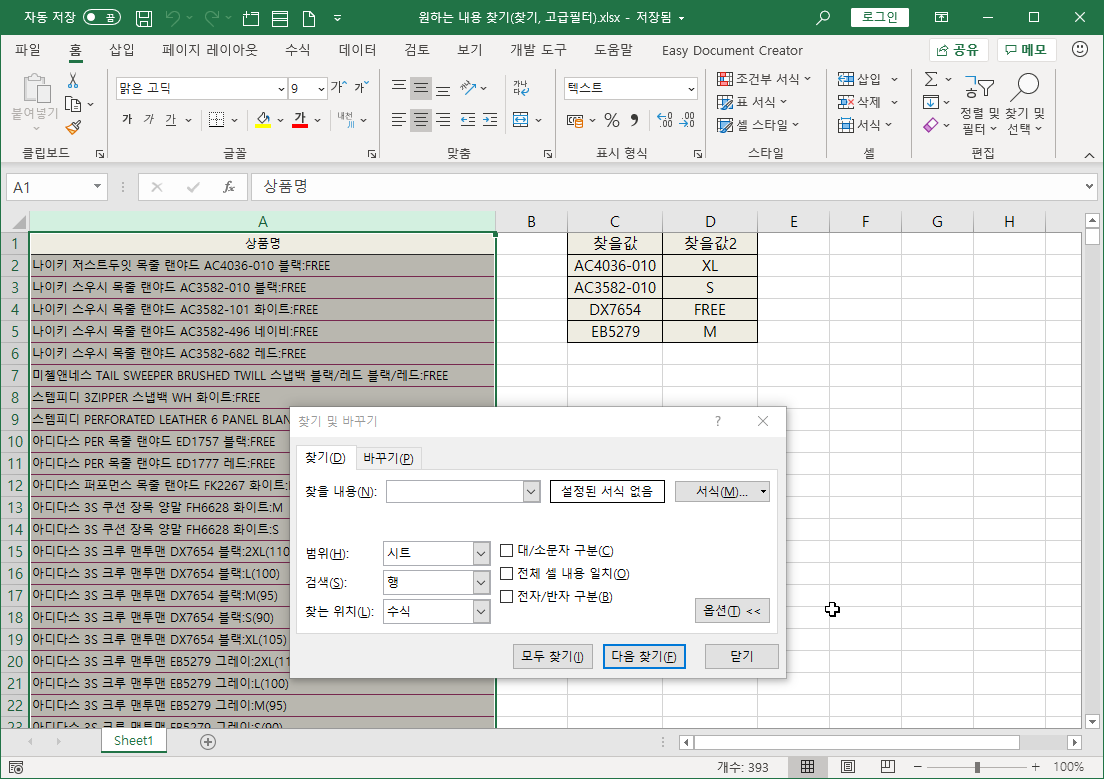Open the 검색 (행) dropdown

click(x=481, y=582)
